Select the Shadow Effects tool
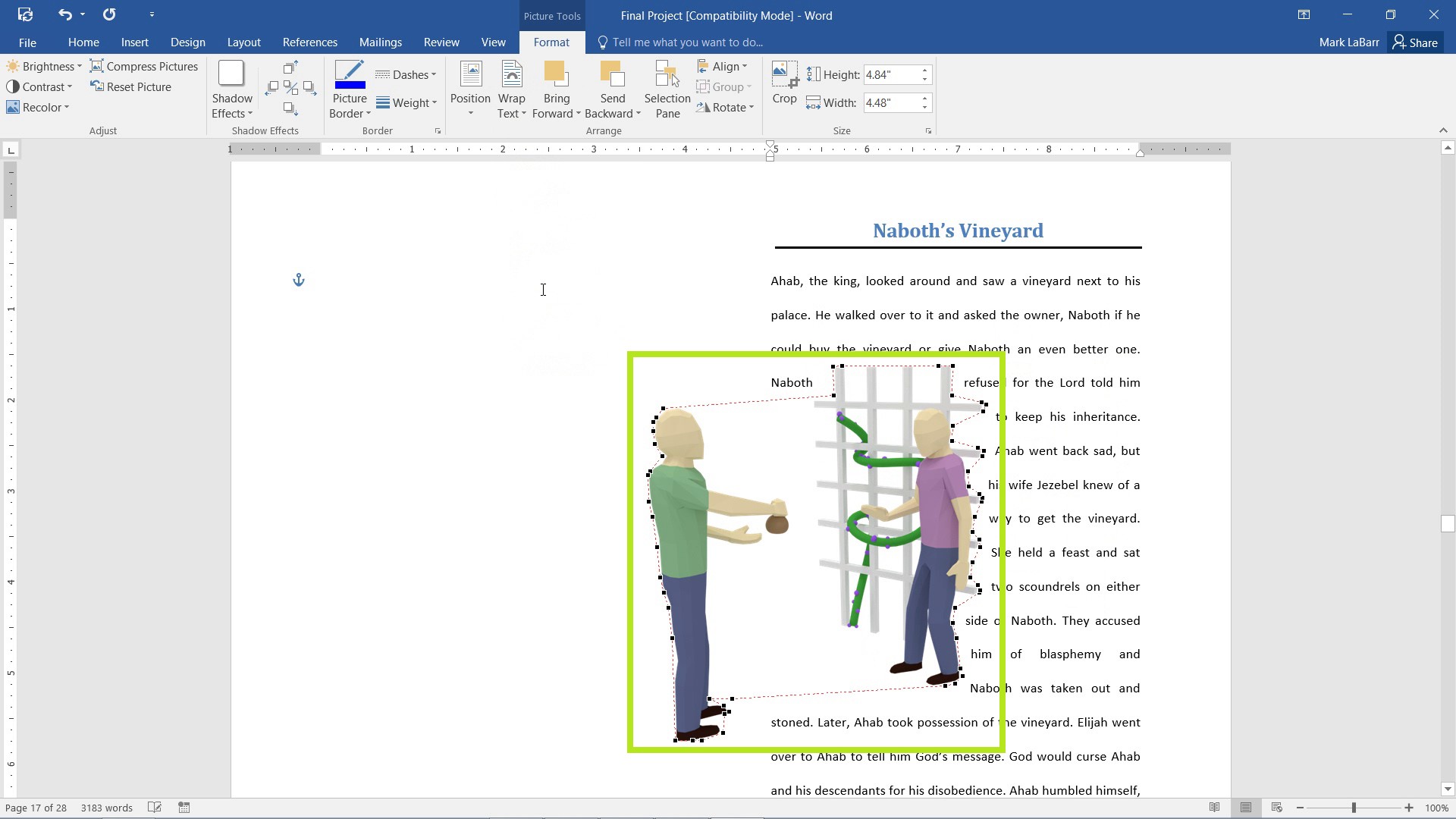The image size is (1456, 819). [231, 89]
